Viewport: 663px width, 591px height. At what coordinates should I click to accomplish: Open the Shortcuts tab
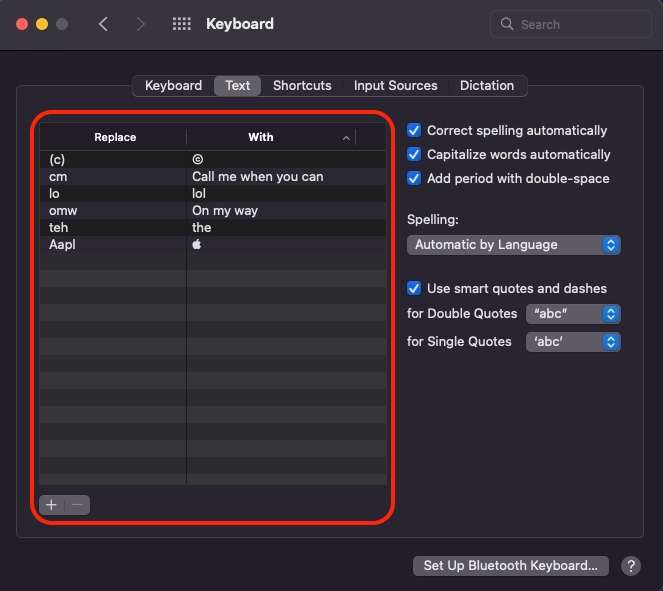(302, 86)
